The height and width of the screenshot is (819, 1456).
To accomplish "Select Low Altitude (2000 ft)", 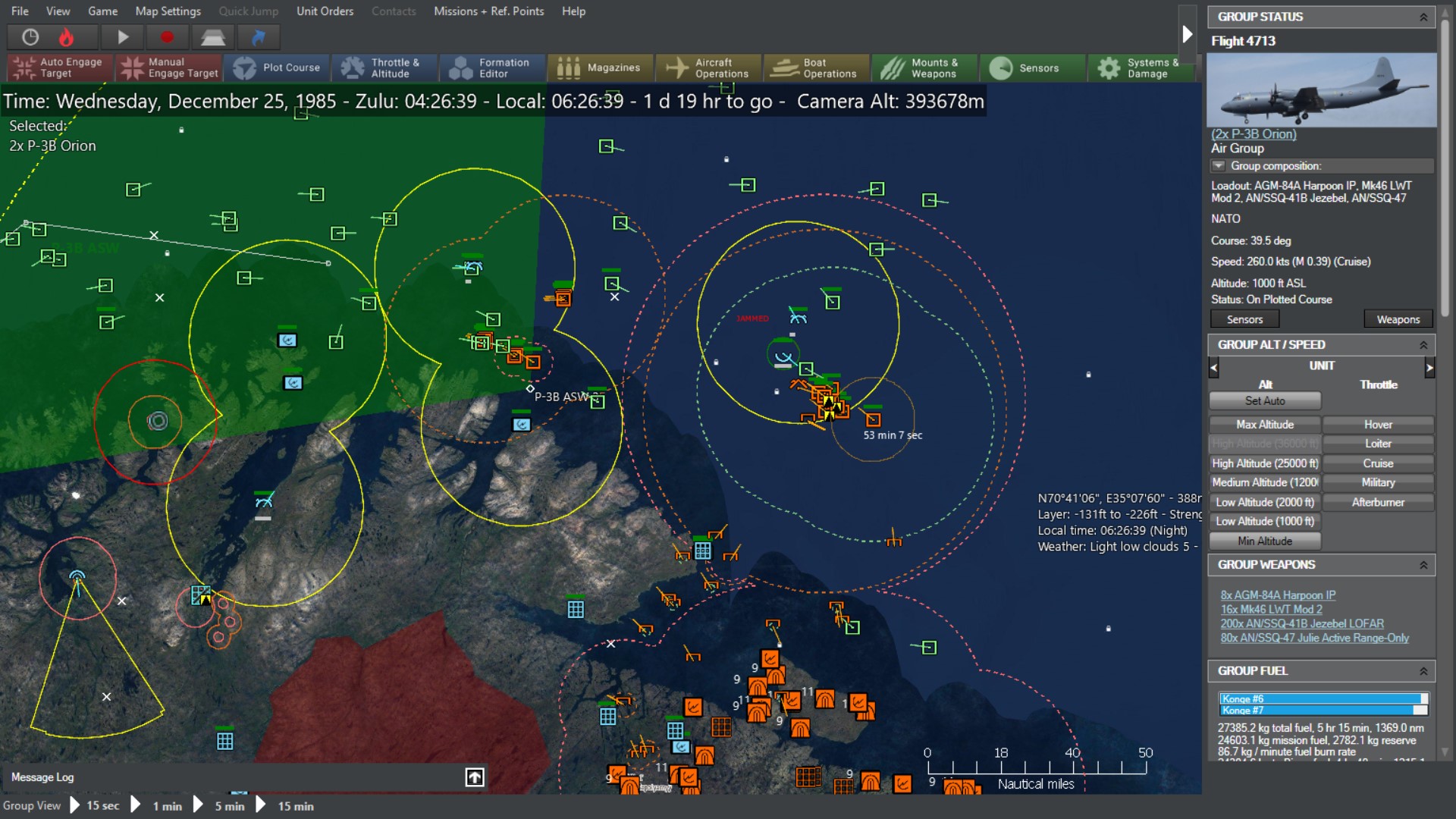I will [1265, 502].
